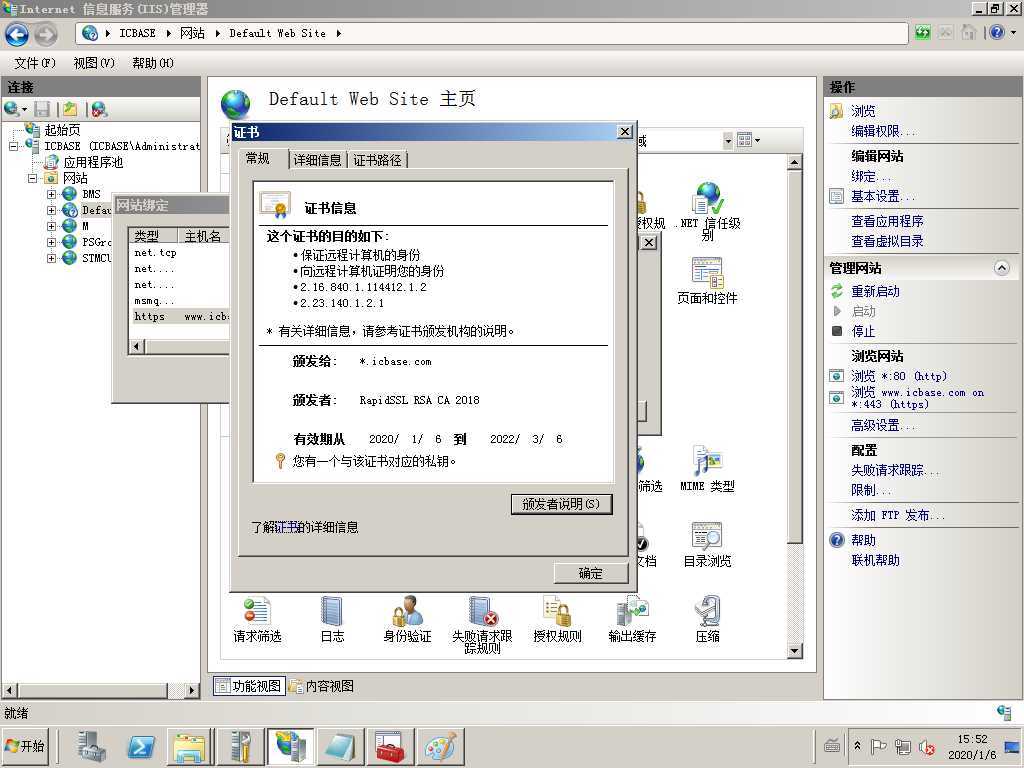This screenshot has width=1024, height=768.
Task: Click the 颁发者说明(S) button
Action: [x=561, y=504]
